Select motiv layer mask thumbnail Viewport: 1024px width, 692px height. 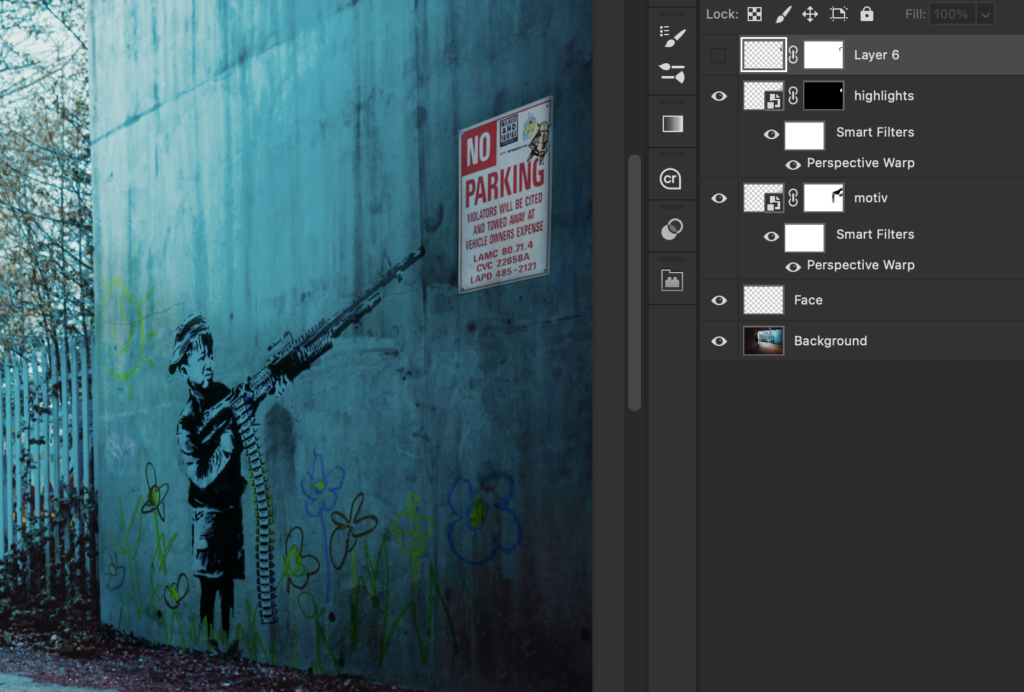(x=823, y=198)
